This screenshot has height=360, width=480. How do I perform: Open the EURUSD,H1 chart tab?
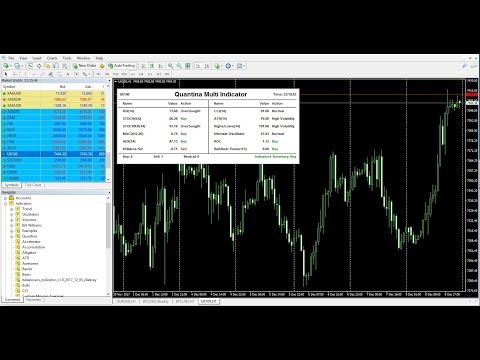(126, 301)
